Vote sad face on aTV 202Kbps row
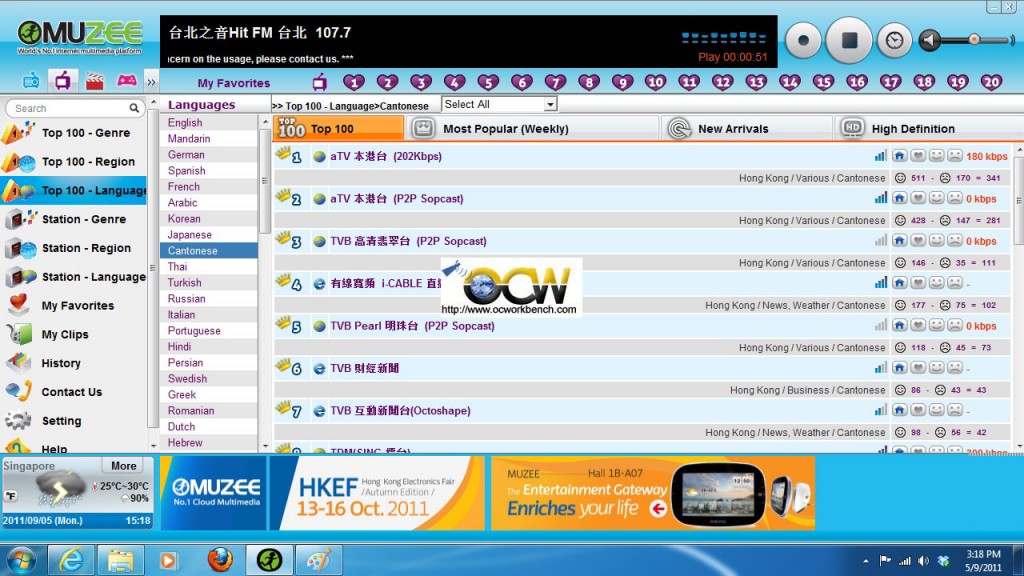Screen dimensions: 1024x576 pyautogui.click(x=954, y=155)
